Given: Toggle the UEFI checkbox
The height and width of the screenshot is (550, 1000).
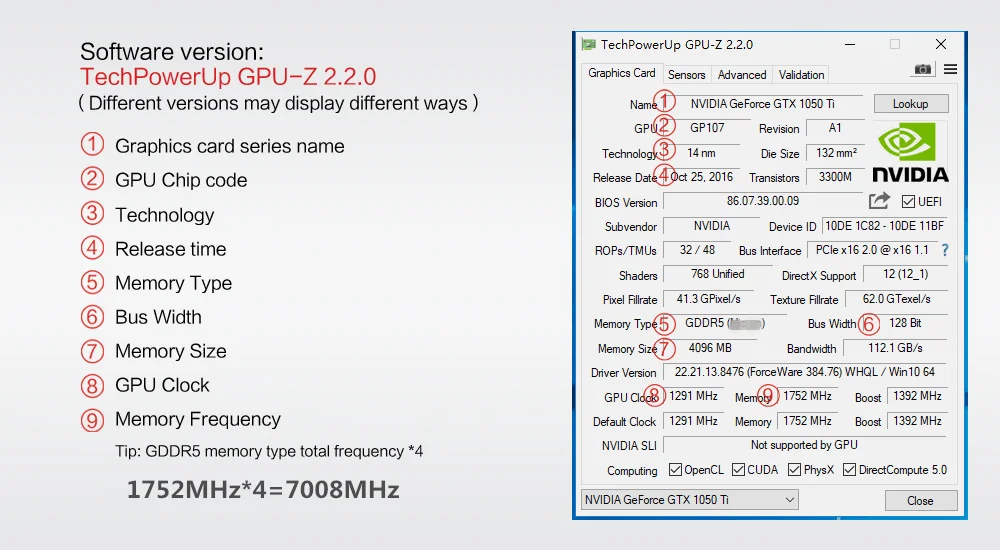Looking at the screenshot, I should click(908, 202).
